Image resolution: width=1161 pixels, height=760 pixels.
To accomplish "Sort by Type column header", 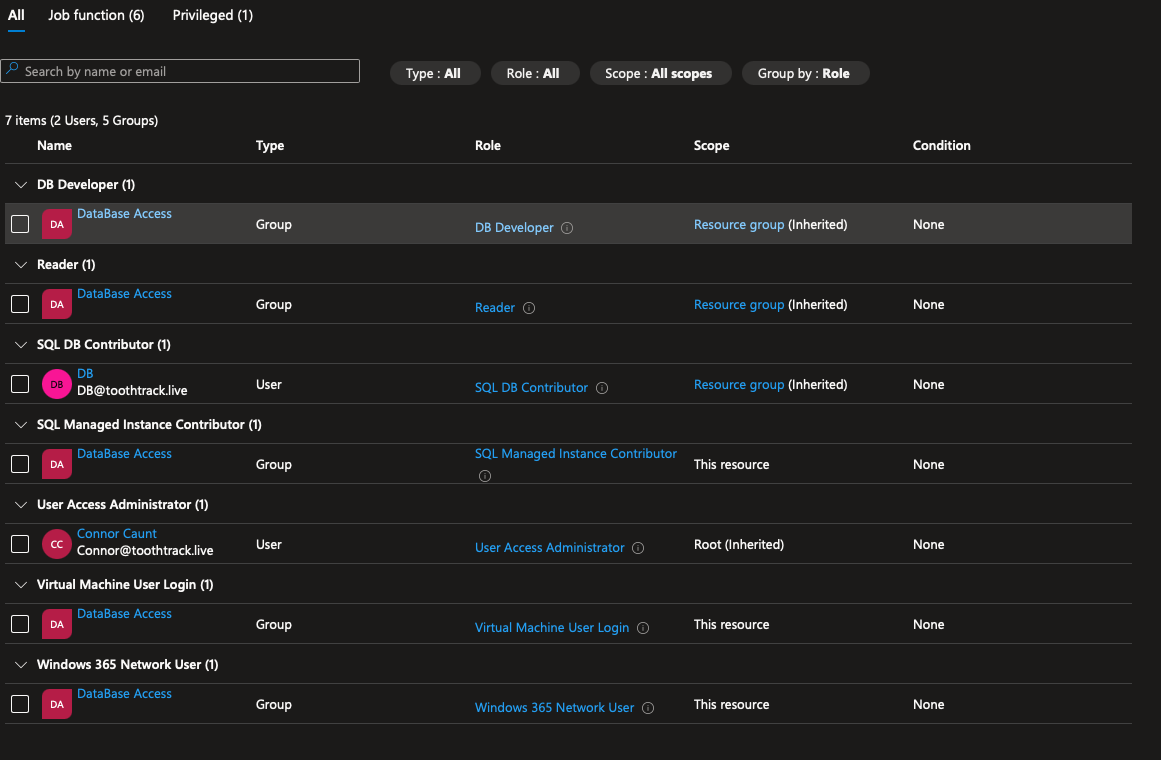I will 270,145.
